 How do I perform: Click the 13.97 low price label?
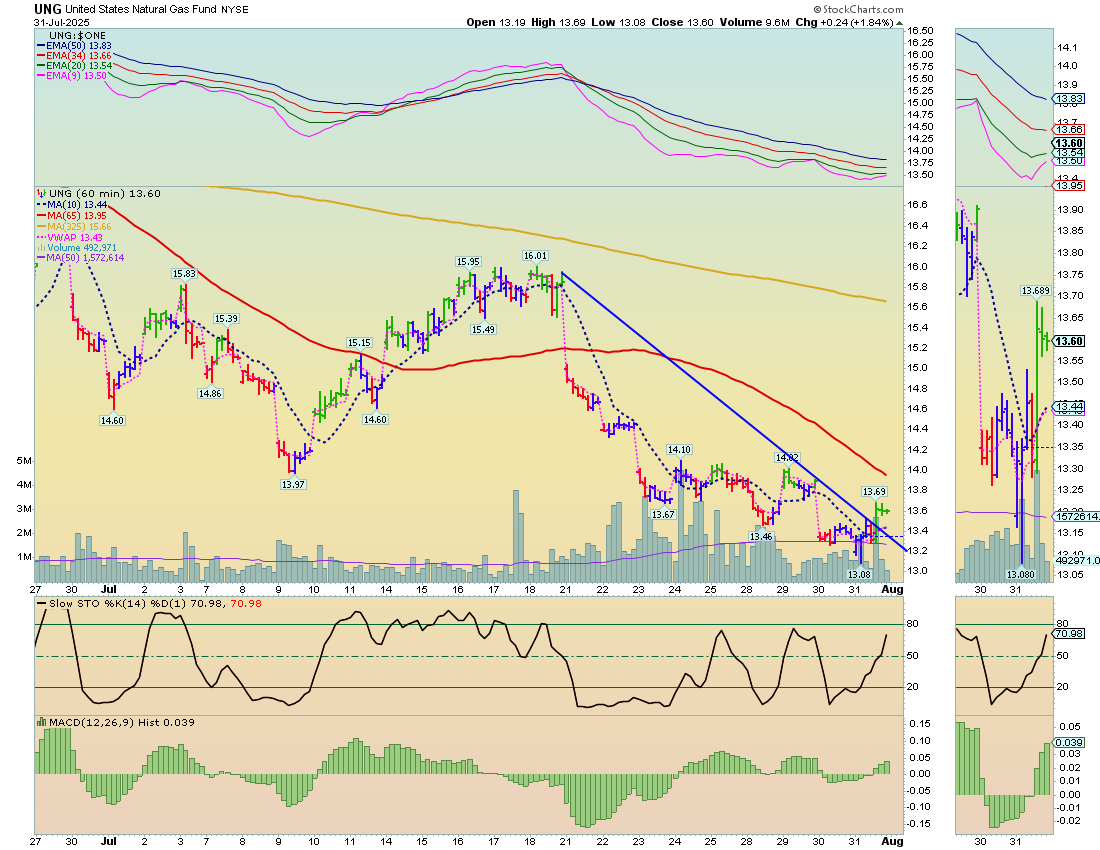click(x=293, y=484)
